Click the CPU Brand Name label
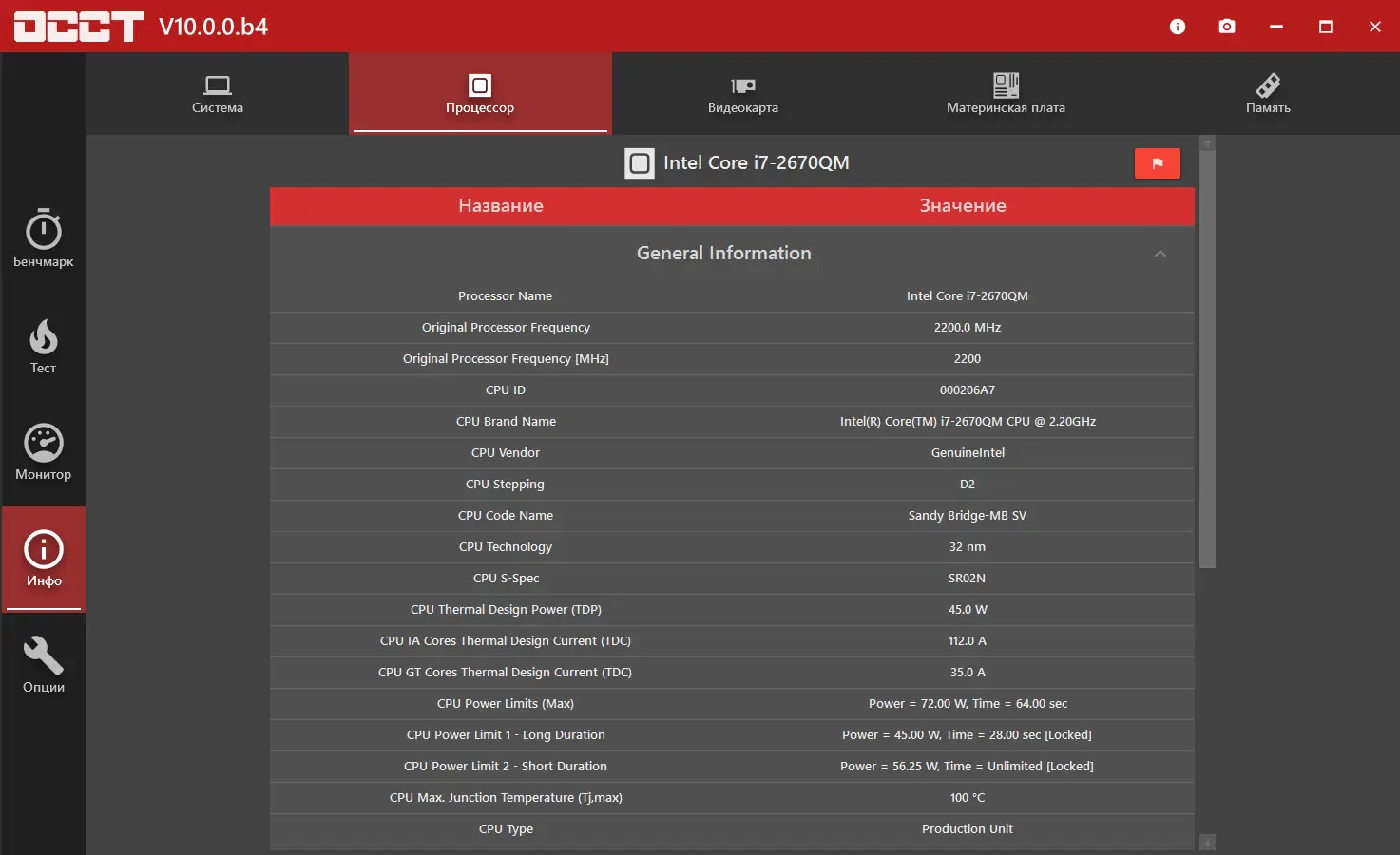This screenshot has width=1400, height=855. (506, 422)
